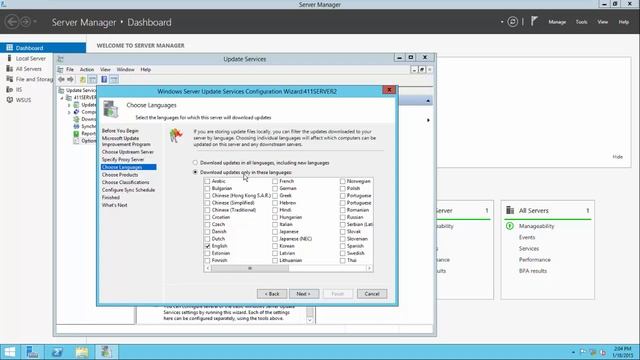Click the Server Manager back navigation arrow

click(12, 22)
